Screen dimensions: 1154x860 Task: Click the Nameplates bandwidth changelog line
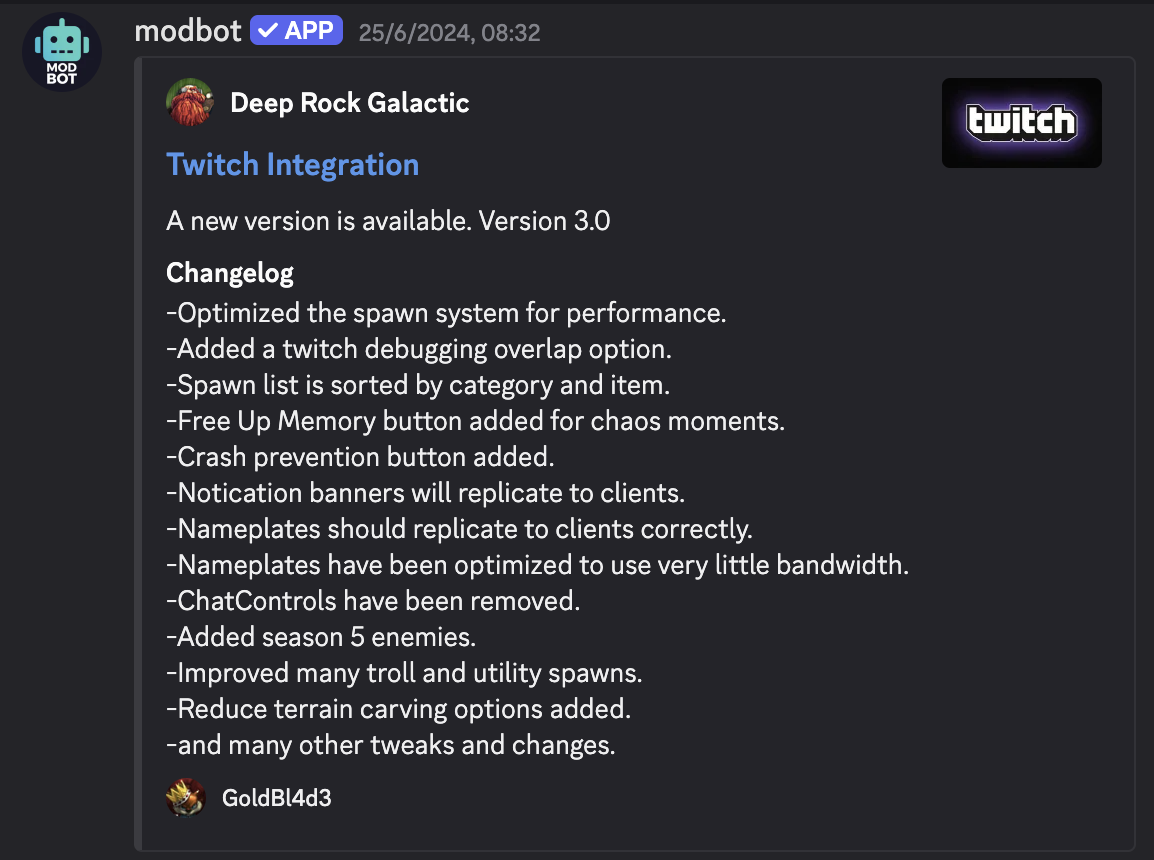(x=537, y=565)
